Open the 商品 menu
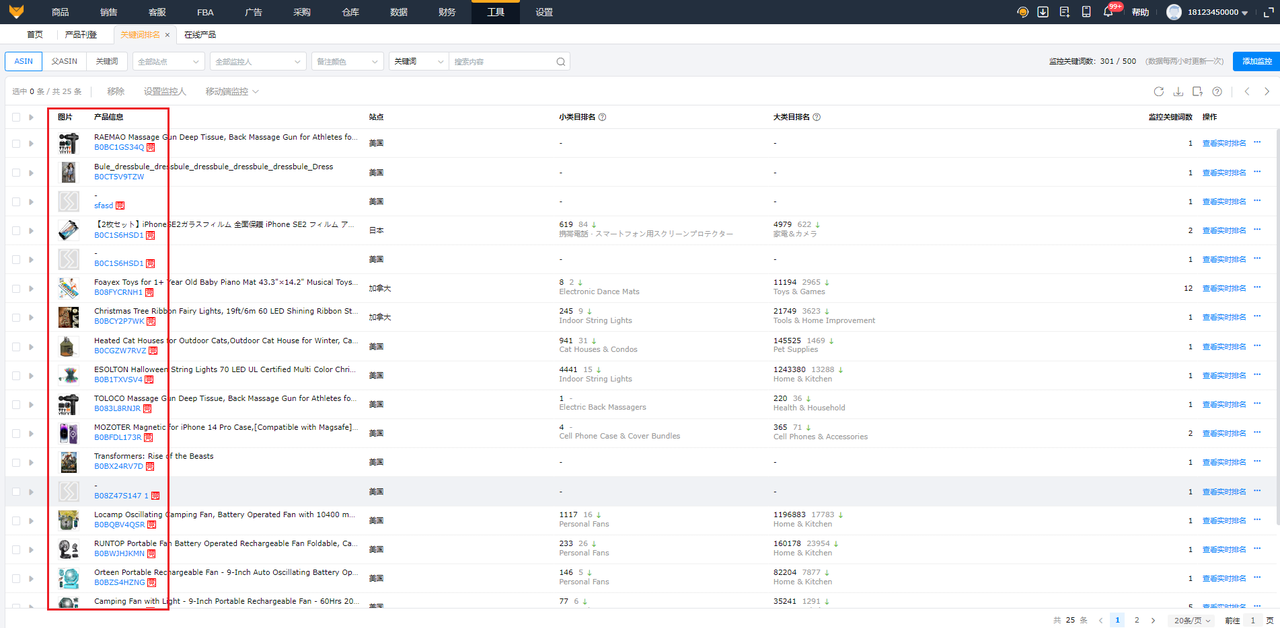1280x628 pixels. [60, 12]
